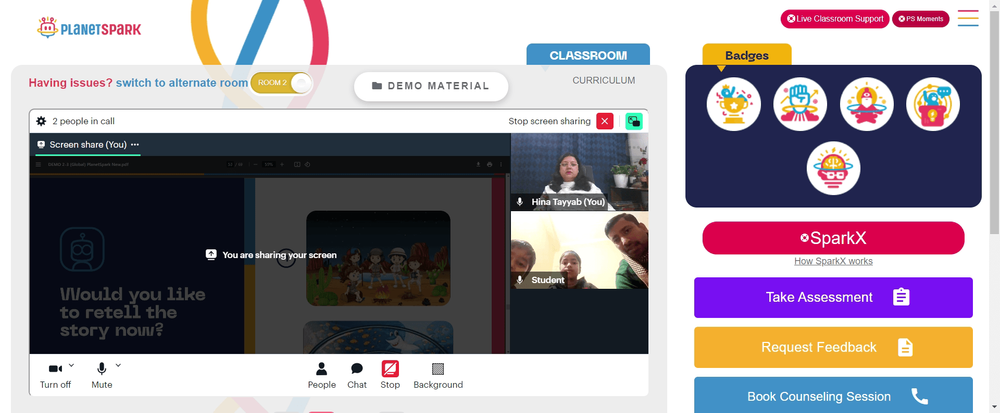Screen dimensions: 1000x413
Task: Open the People panel
Action: (x=321, y=375)
